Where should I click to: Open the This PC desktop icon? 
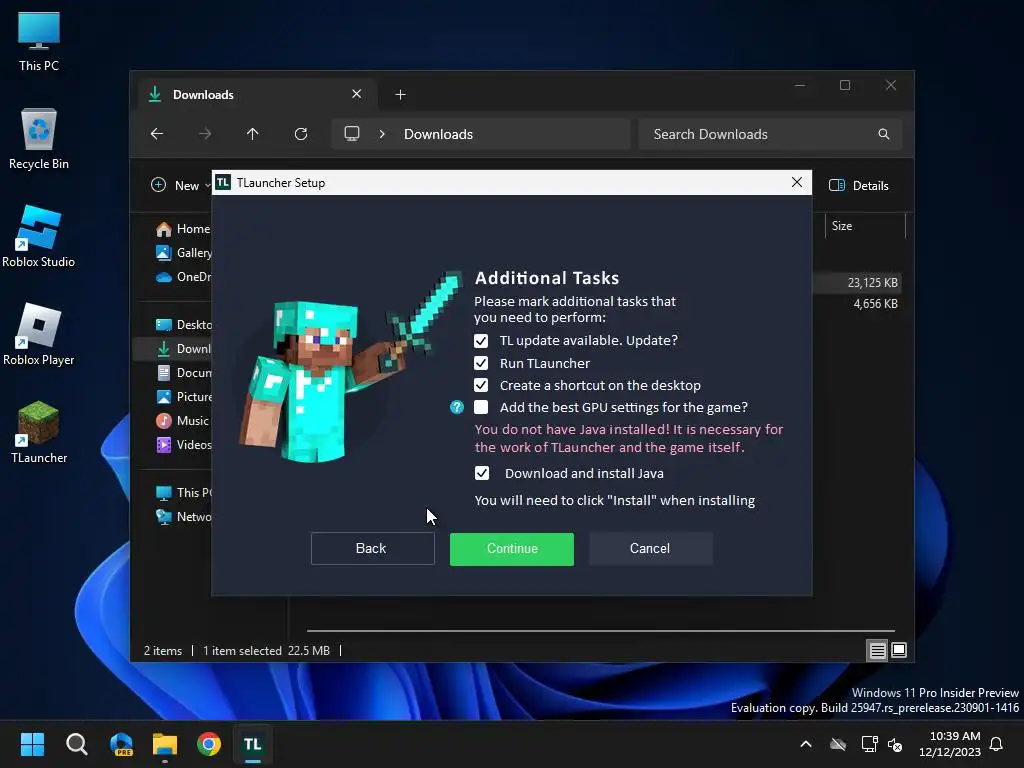[x=39, y=40]
